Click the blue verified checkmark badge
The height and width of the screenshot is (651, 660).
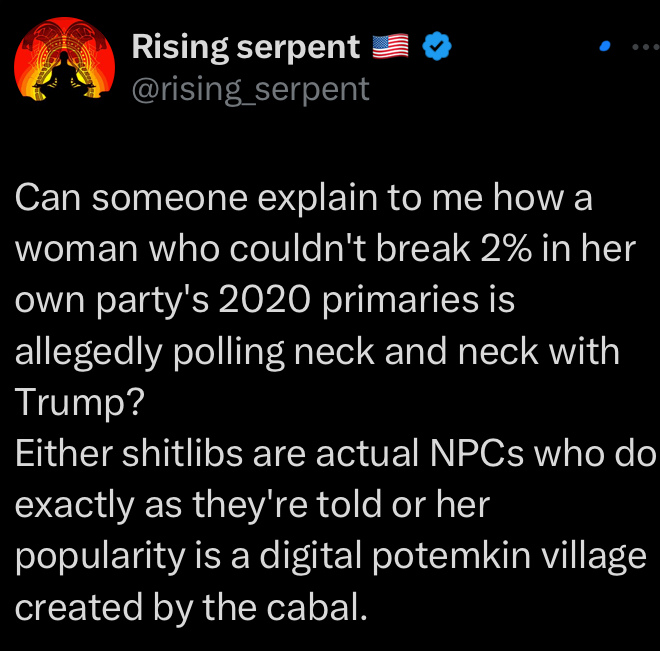[437, 46]
